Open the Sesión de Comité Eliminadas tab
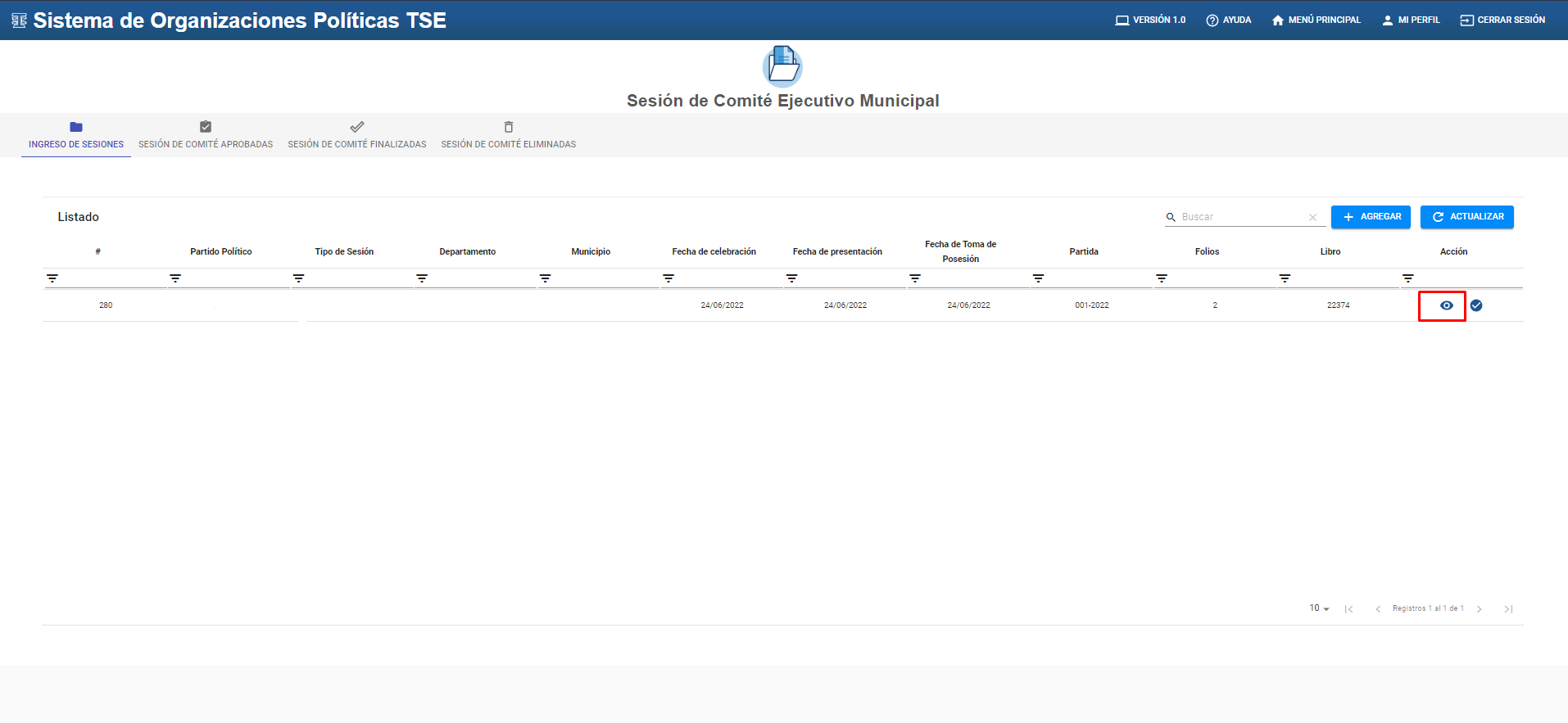The height and width of the screenshot is (723, 1568). tap(508, 135)
